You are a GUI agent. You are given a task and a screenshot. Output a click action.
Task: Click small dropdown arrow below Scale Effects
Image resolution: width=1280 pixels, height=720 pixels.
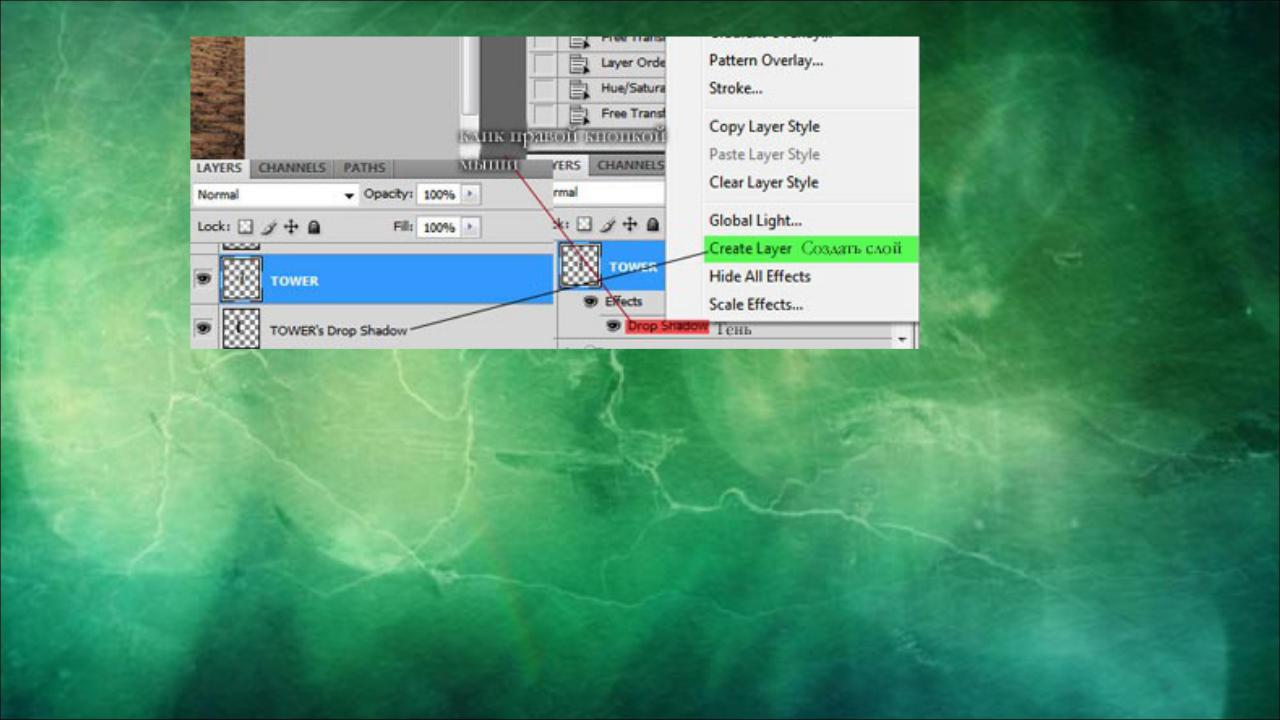903,338
